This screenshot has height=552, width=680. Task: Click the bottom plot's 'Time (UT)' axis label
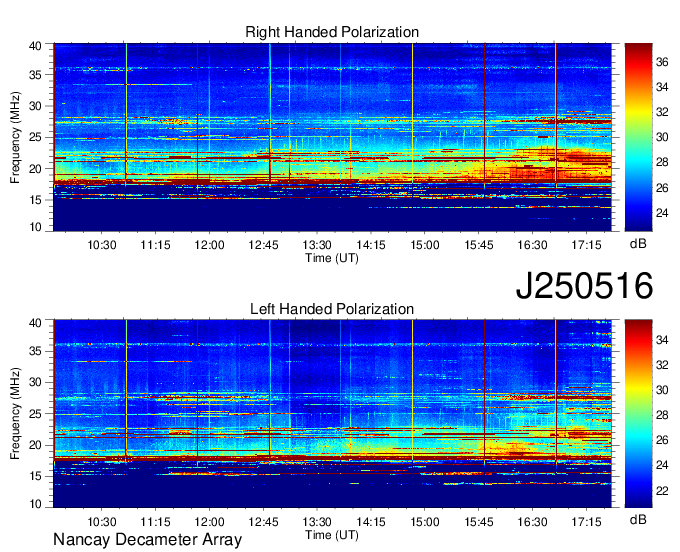pyautogui.click(x=332, y=535)
